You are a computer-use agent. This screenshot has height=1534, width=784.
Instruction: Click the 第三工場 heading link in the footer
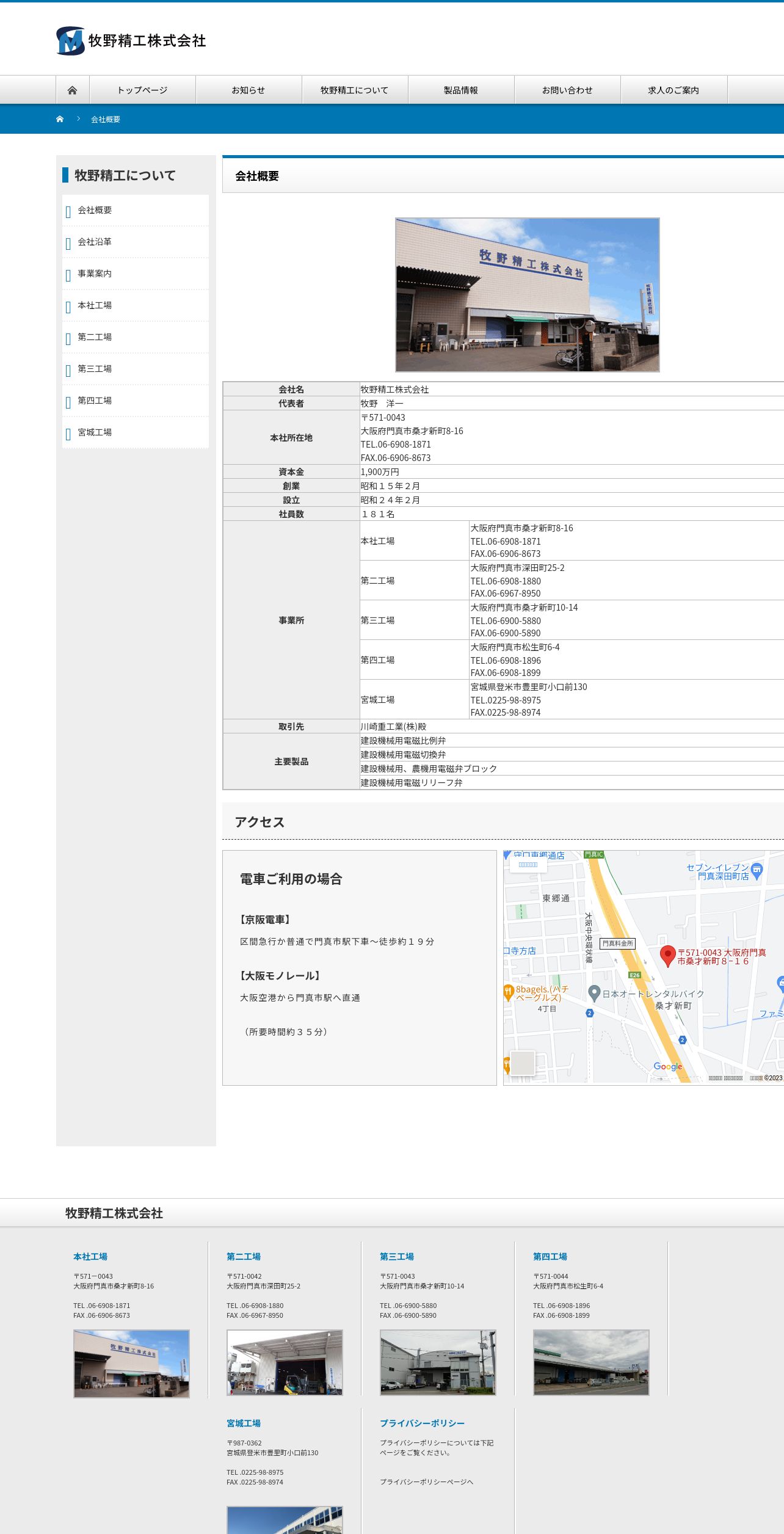(397, 1257)
